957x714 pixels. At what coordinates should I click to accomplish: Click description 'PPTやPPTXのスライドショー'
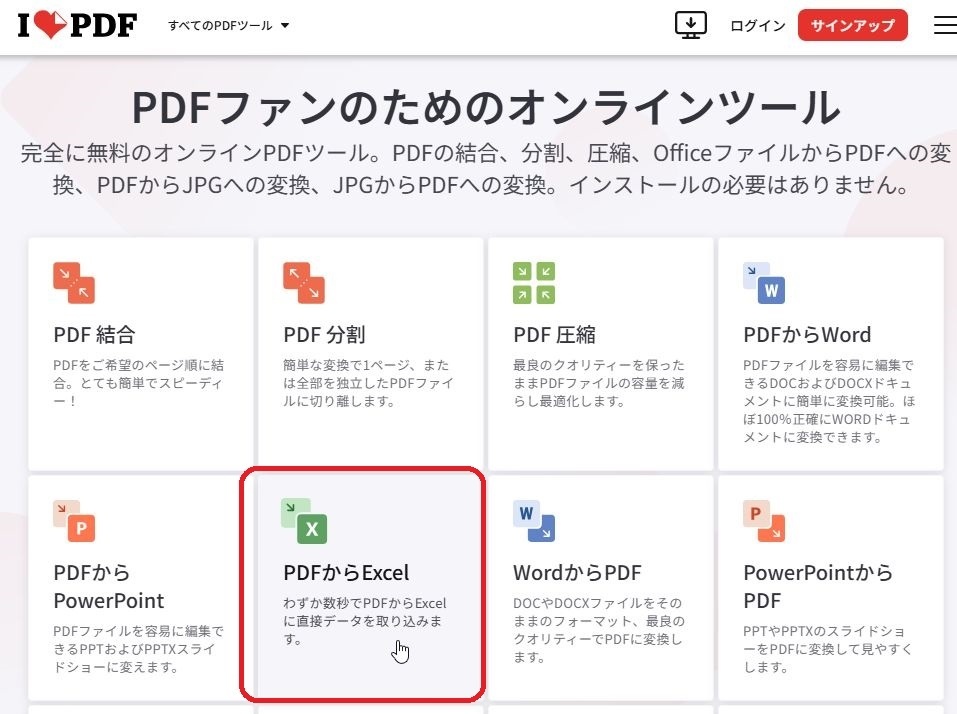[828, 649]
